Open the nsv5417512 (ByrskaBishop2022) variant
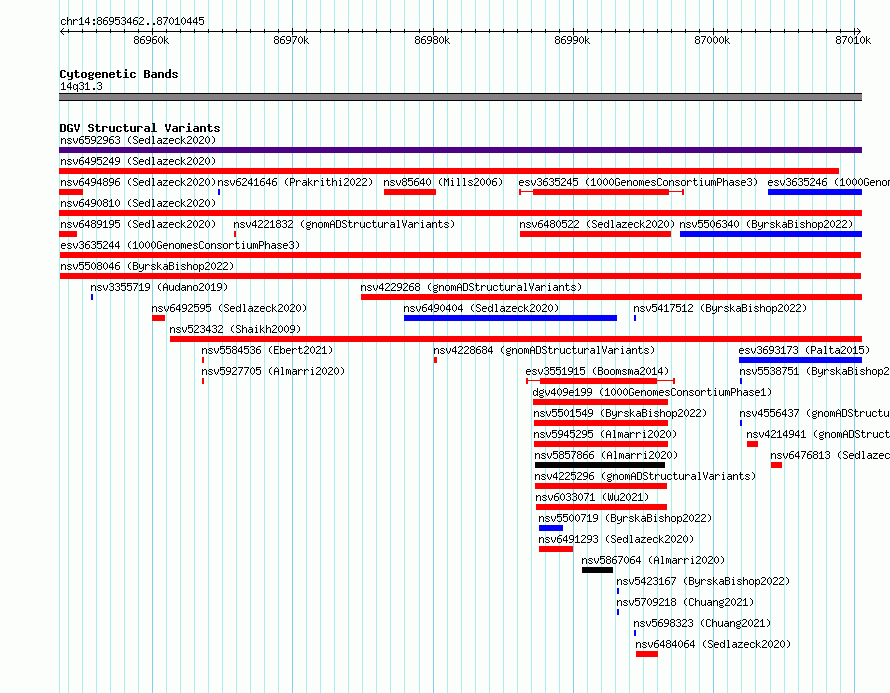 pyautogui.click(x=720, y=308)
